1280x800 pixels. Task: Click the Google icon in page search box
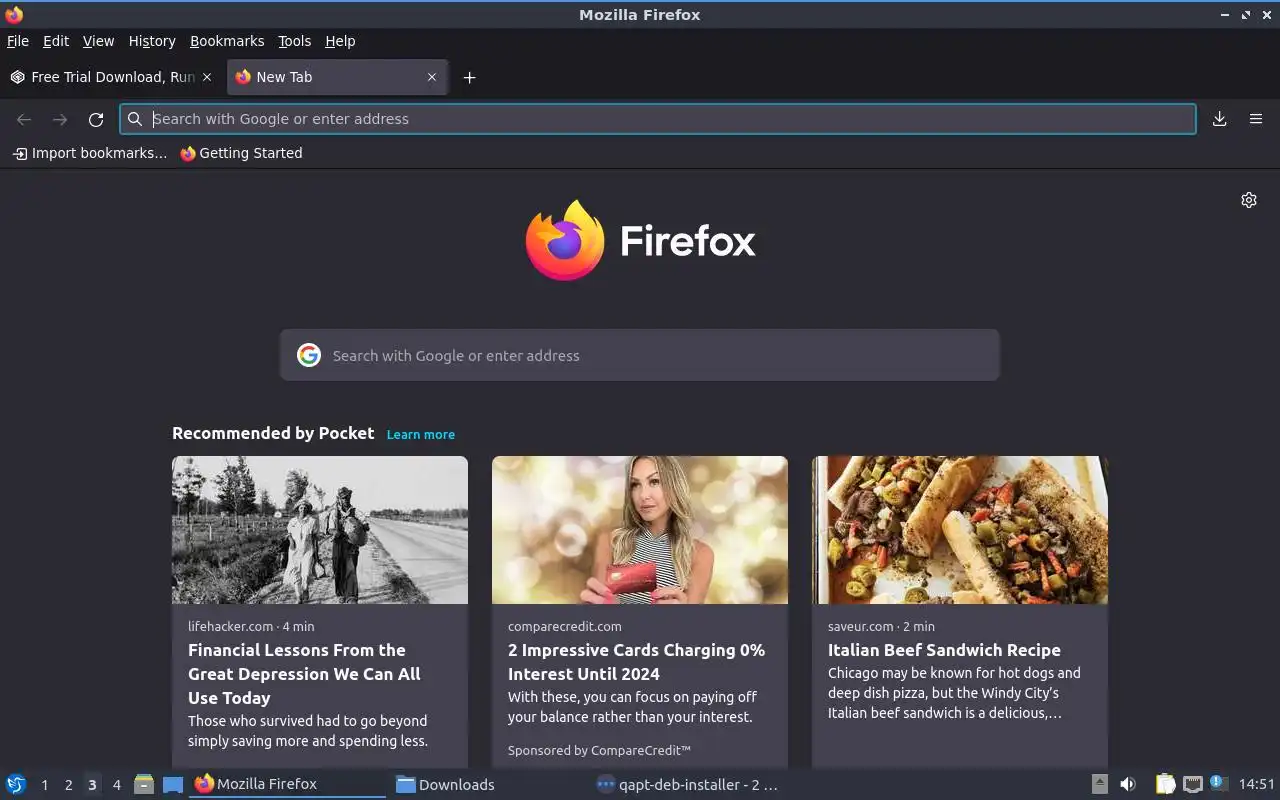coord(309,355)
